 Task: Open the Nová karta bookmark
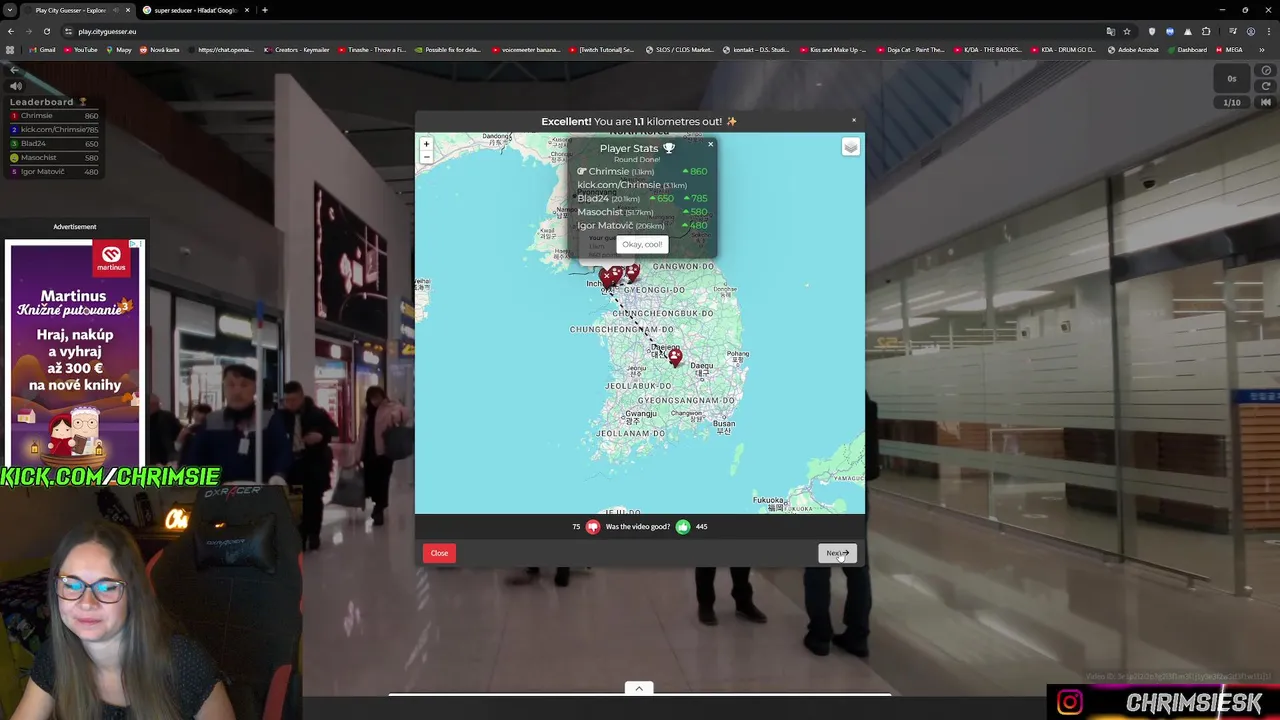(x=159, y=49)
